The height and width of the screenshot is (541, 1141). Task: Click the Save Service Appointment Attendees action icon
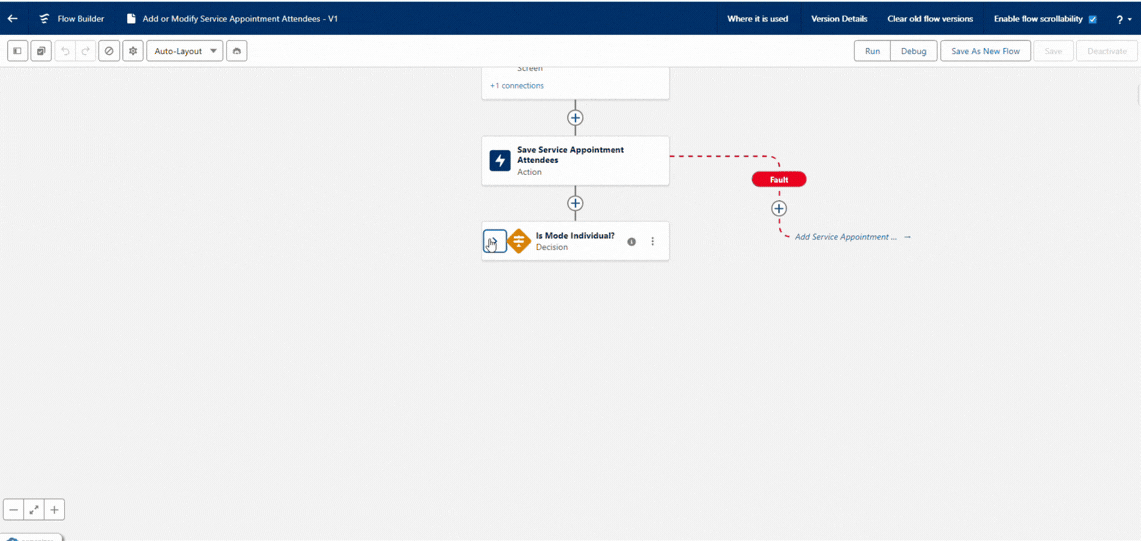tap(500, 160)
